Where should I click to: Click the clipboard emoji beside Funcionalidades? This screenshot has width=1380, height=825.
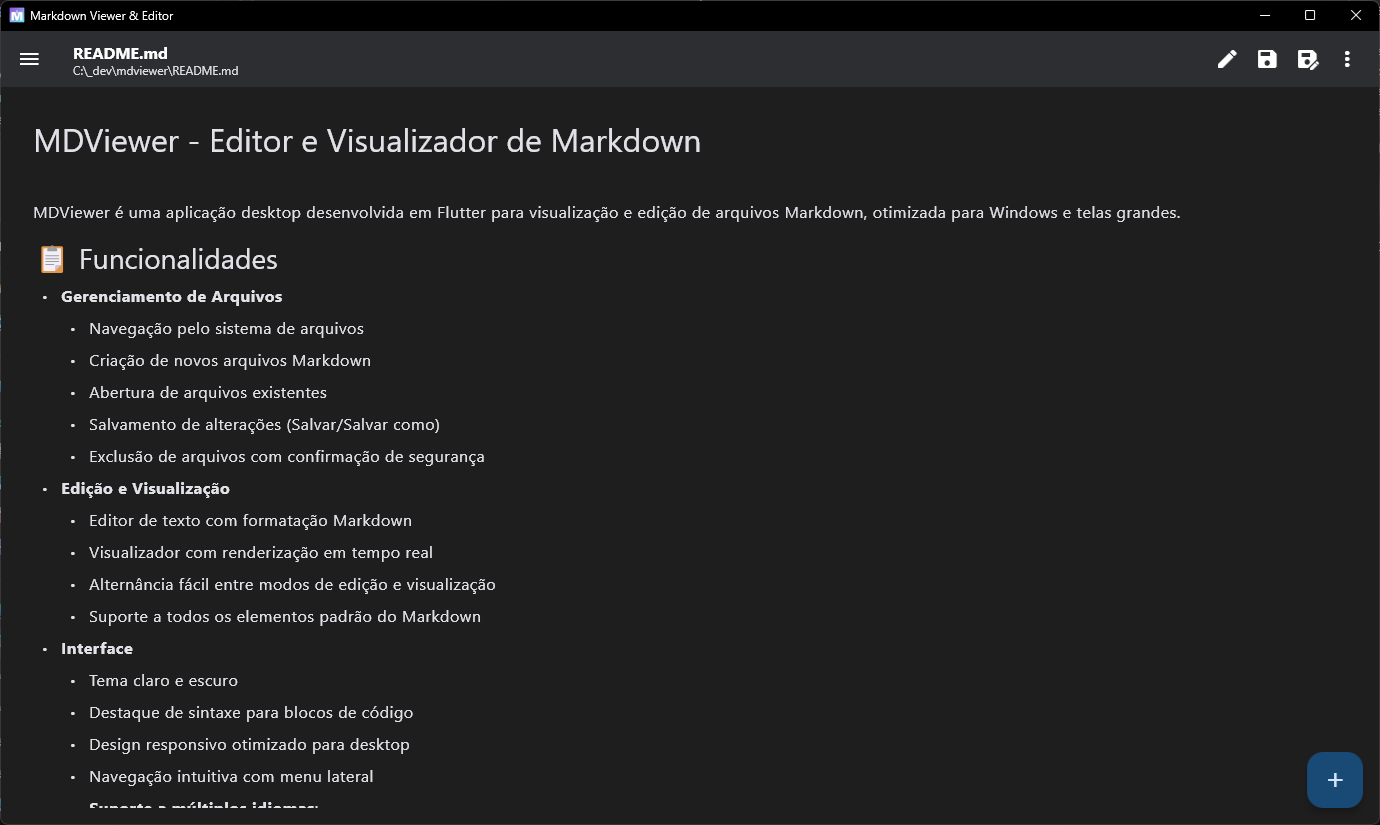(x=52, y=259)
